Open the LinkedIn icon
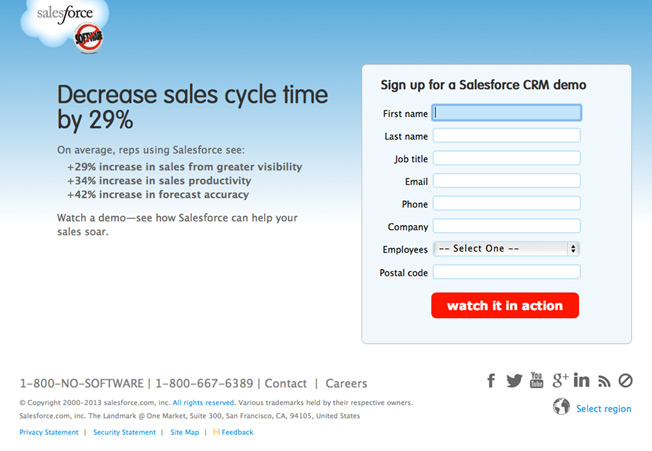Viewport: 652px width, 451px height. pos(581,380)
